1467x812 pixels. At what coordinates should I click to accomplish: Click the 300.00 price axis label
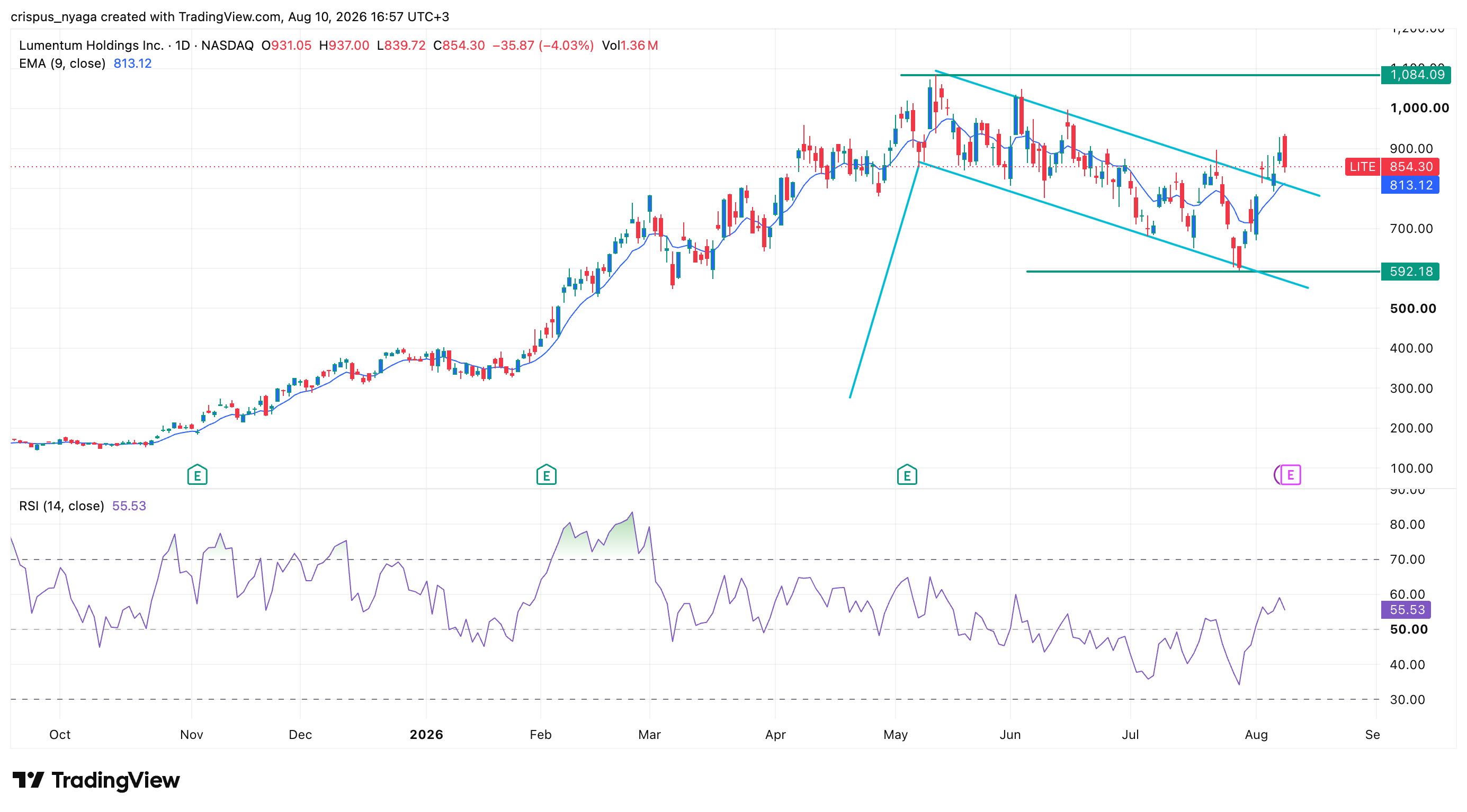1411,389
